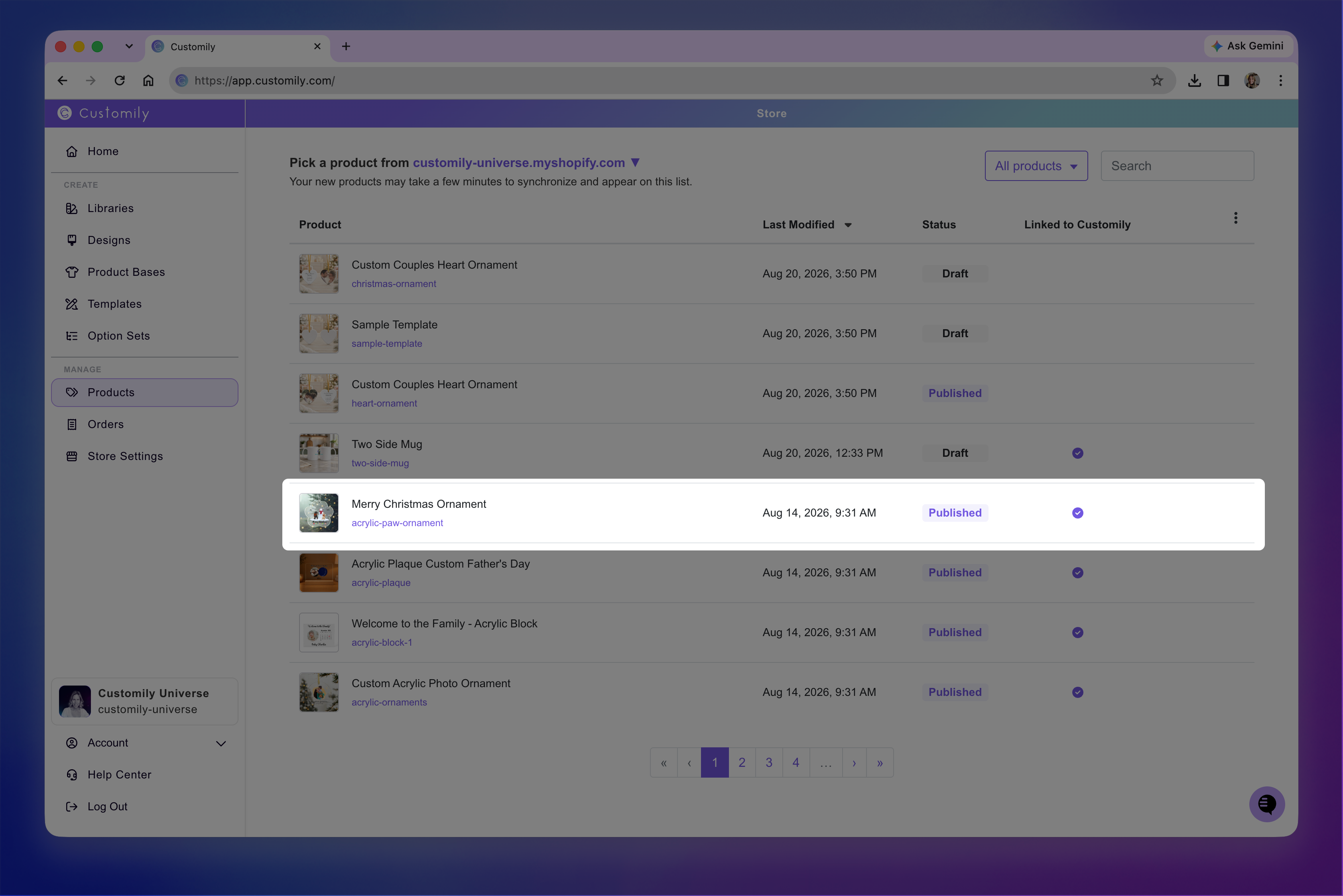Open Templates section

145,304
